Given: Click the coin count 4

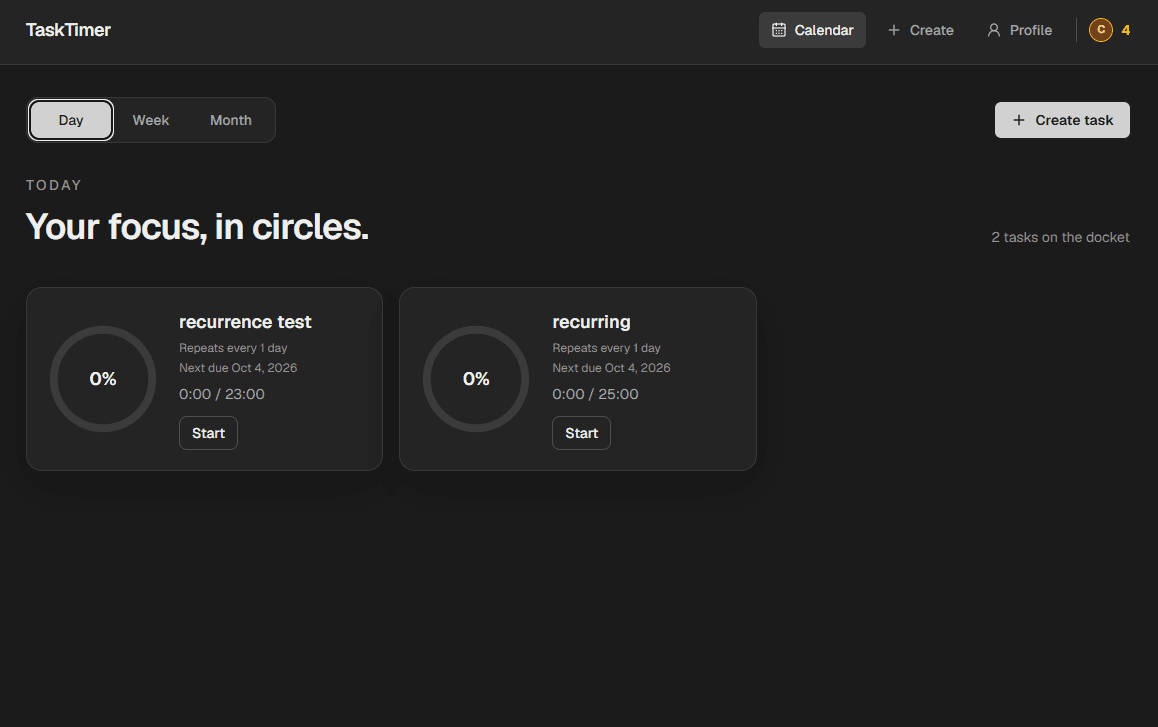Looking at the screenshot, I should 1126,30.
